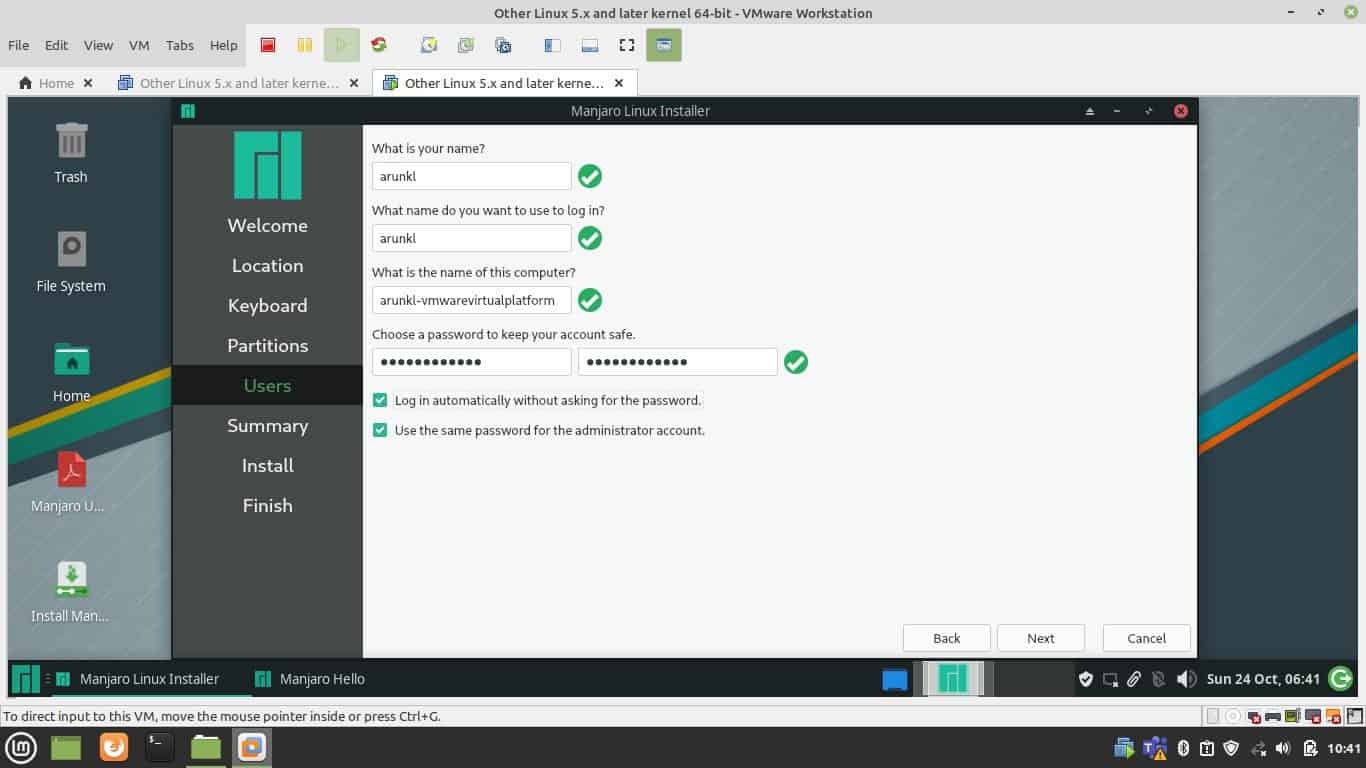The height and width of the screenshot is (768, 1366).
Task: Click the red VMware power off icon
Action: (268, 45)
